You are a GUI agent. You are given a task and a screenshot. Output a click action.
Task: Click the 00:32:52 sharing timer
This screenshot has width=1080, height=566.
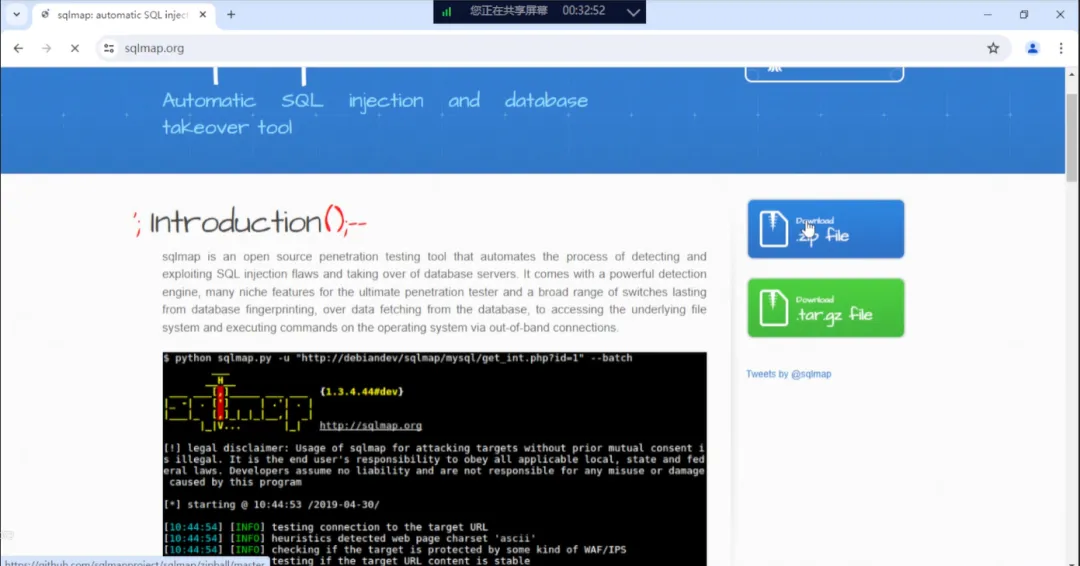[583, 11]
